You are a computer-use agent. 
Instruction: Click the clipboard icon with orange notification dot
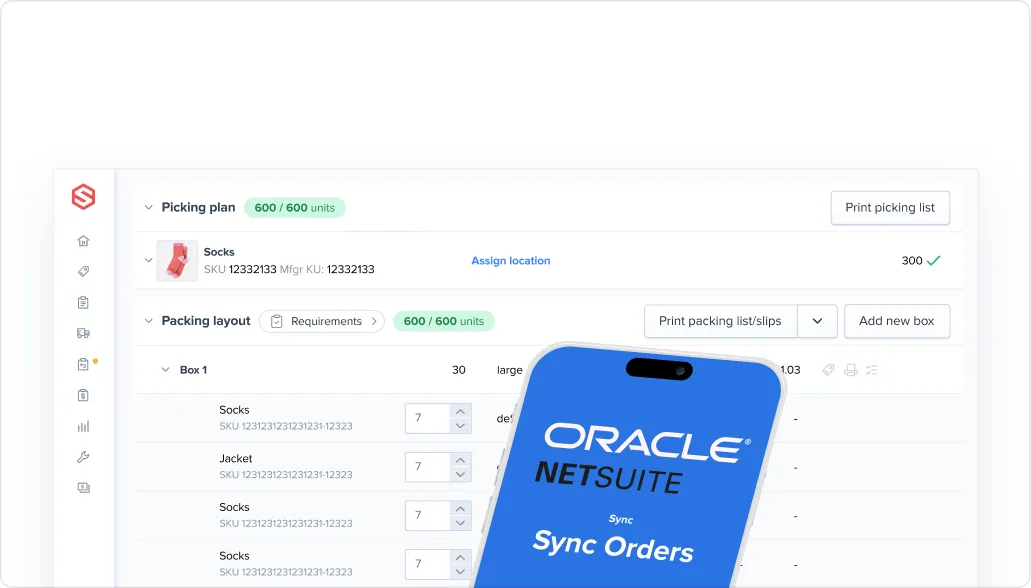tap(83, 364)
